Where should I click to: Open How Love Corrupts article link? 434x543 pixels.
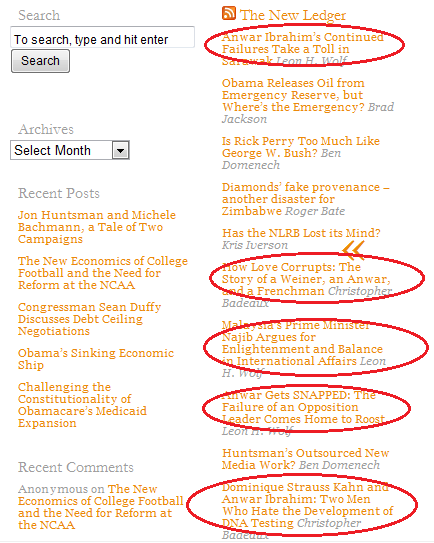[x=306, y=279]
